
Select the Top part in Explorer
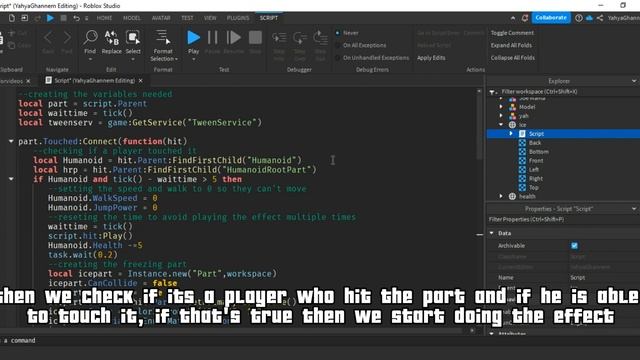[x=534, y=187]
